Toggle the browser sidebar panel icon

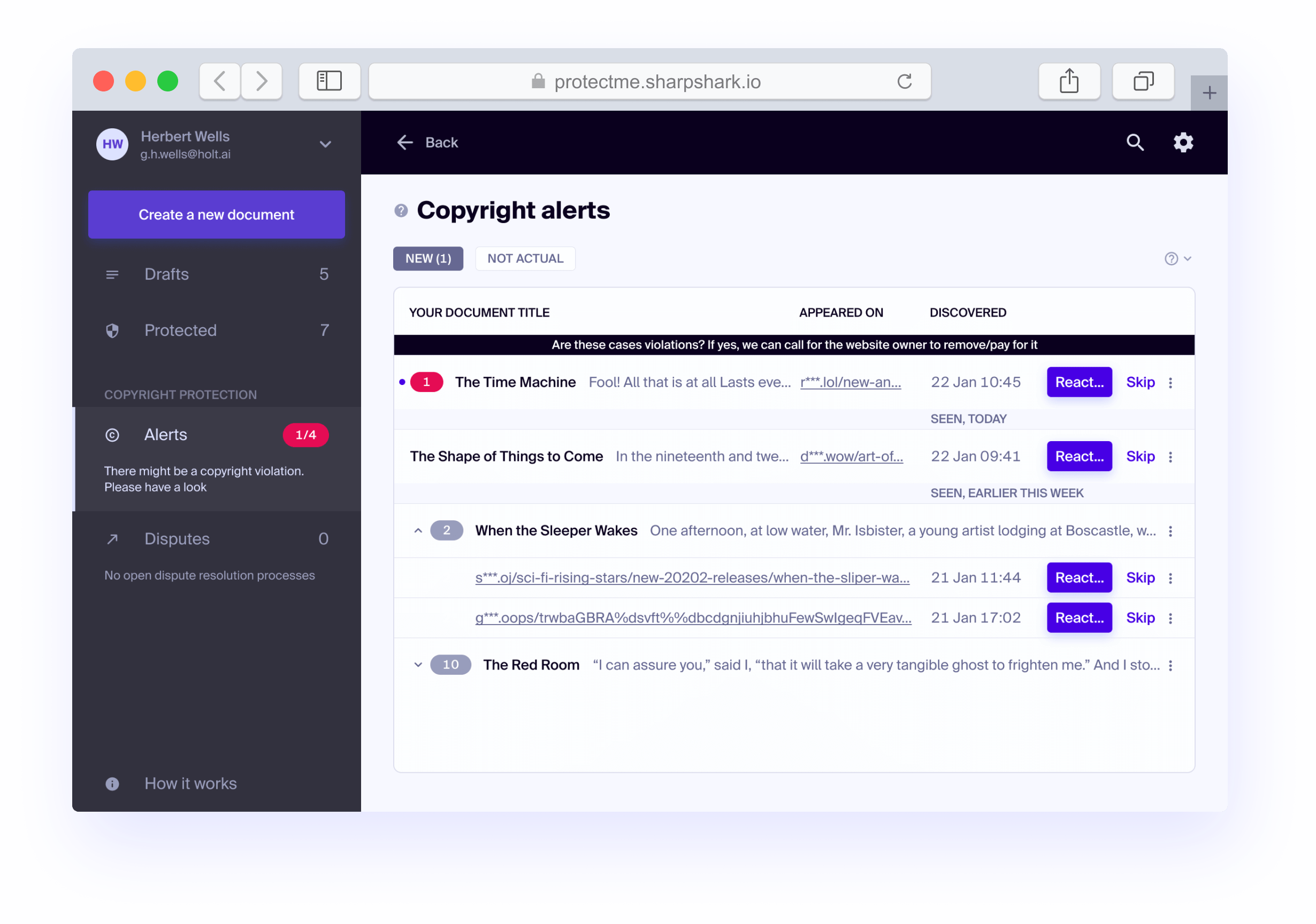[x=329, y=81]
